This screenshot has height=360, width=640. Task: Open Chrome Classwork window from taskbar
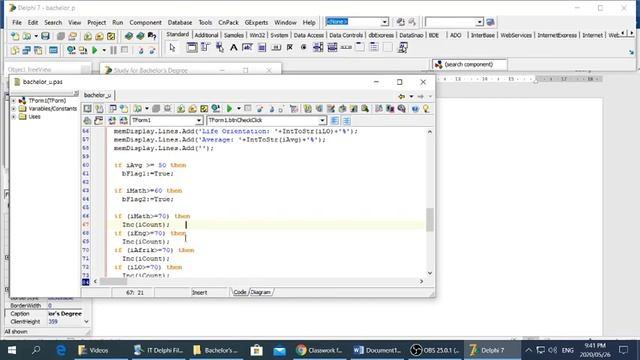pyautogui.click(x=320, y=350)
